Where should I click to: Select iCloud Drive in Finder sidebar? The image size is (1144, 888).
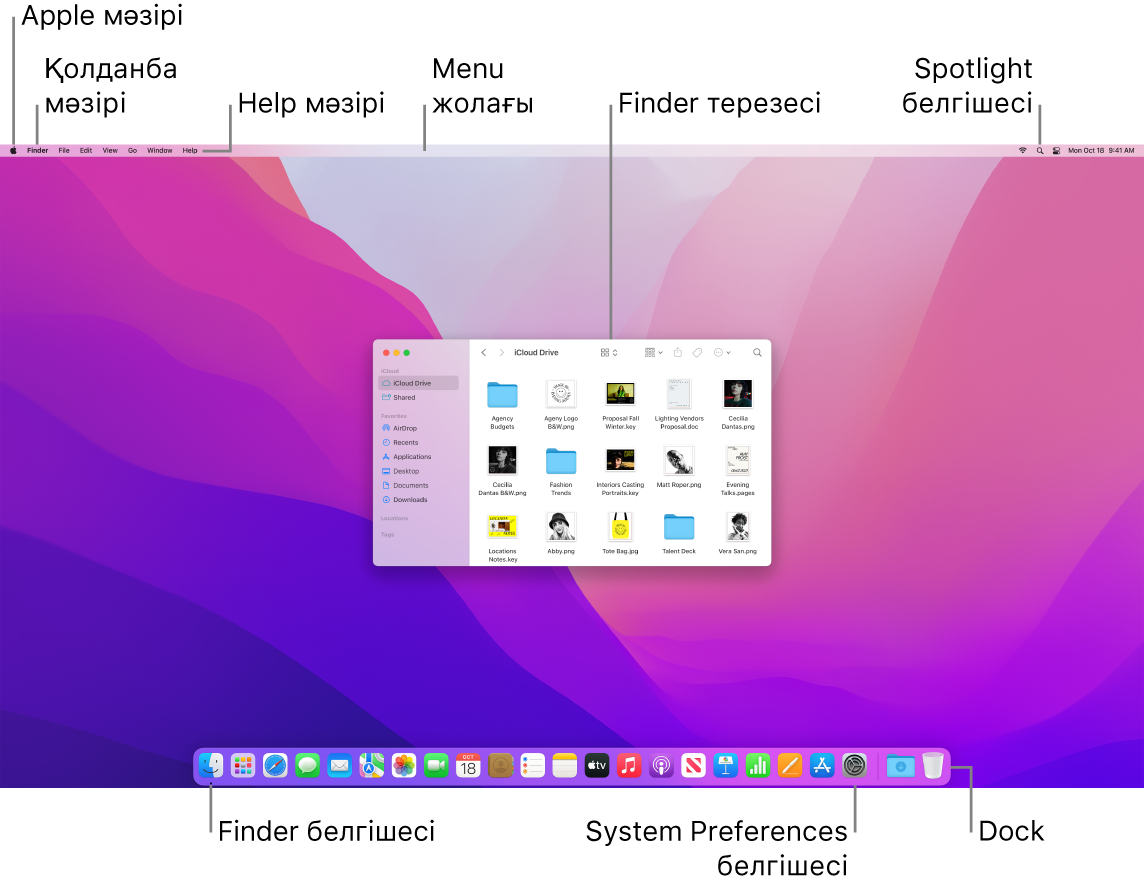click(419, 383)
